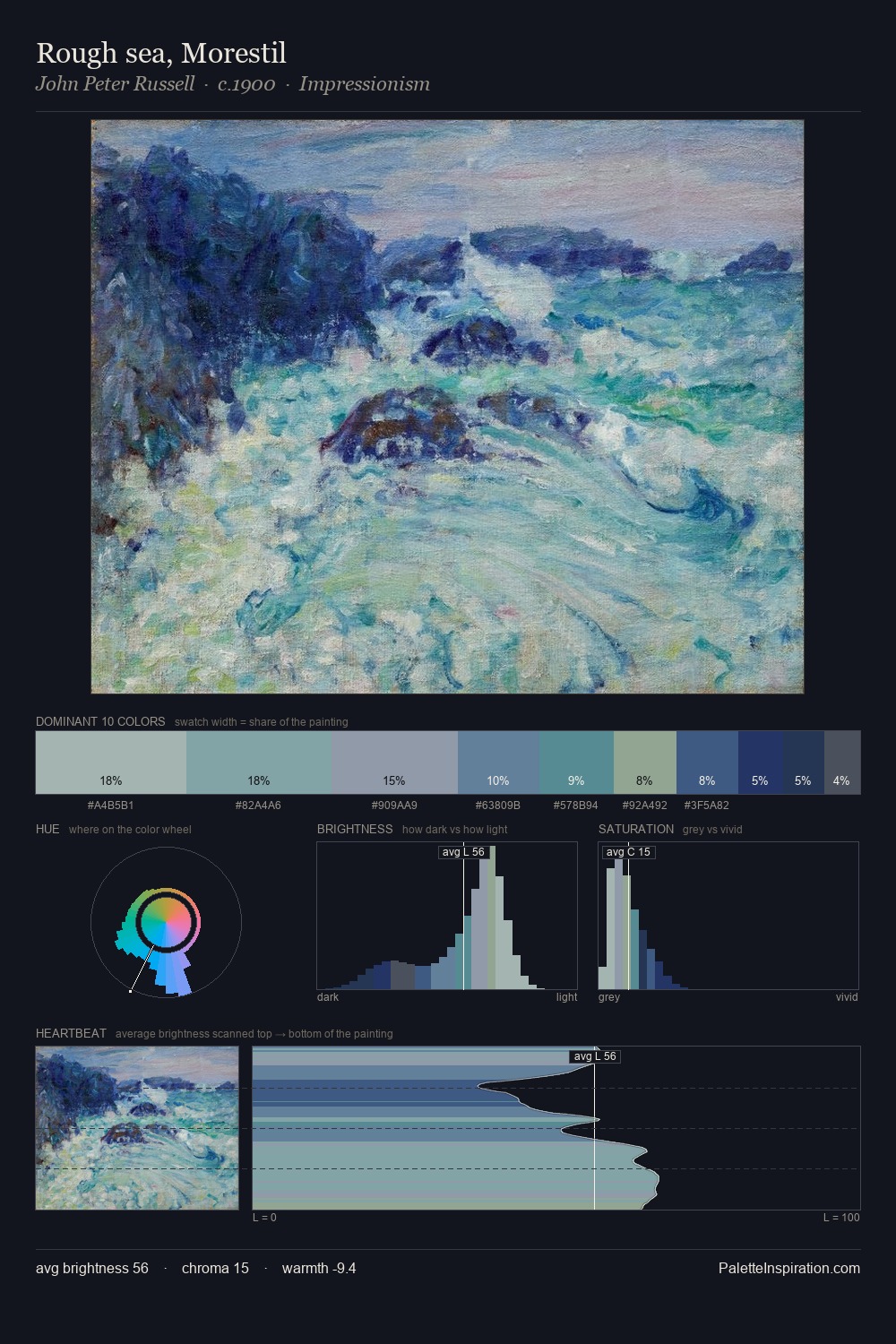Select the 4% dark grey swatch
The height and width of the screenshot is (1344, 896).
[842, 762]
